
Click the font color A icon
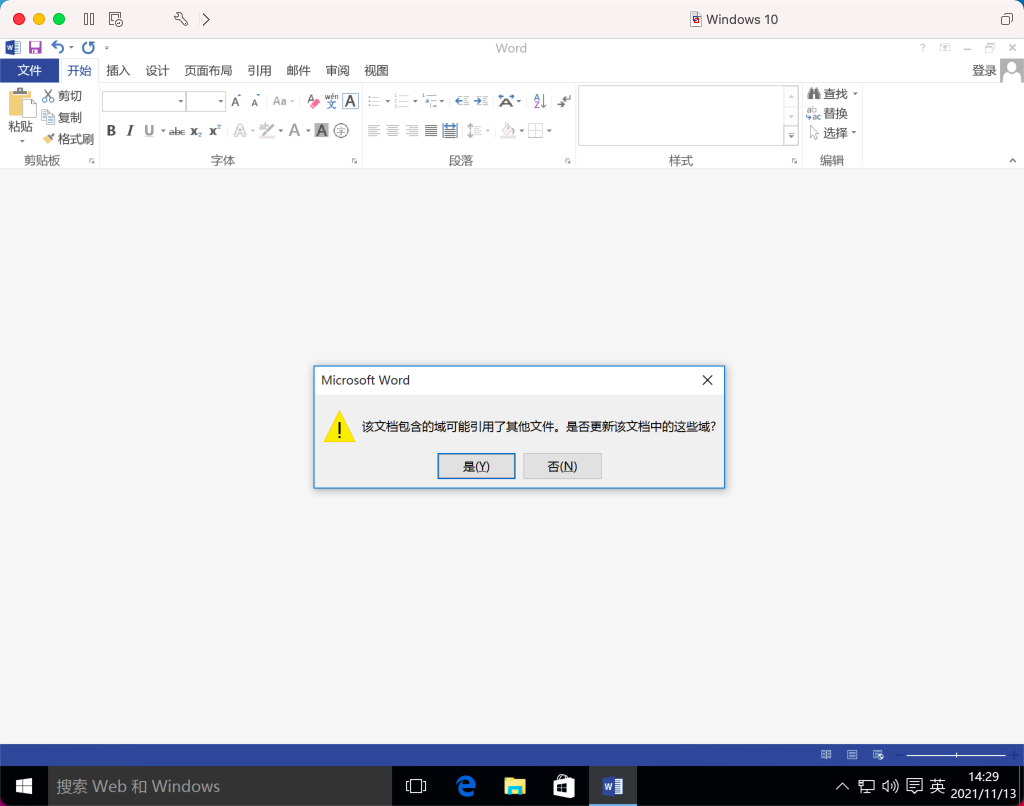[x=295, y=131]
